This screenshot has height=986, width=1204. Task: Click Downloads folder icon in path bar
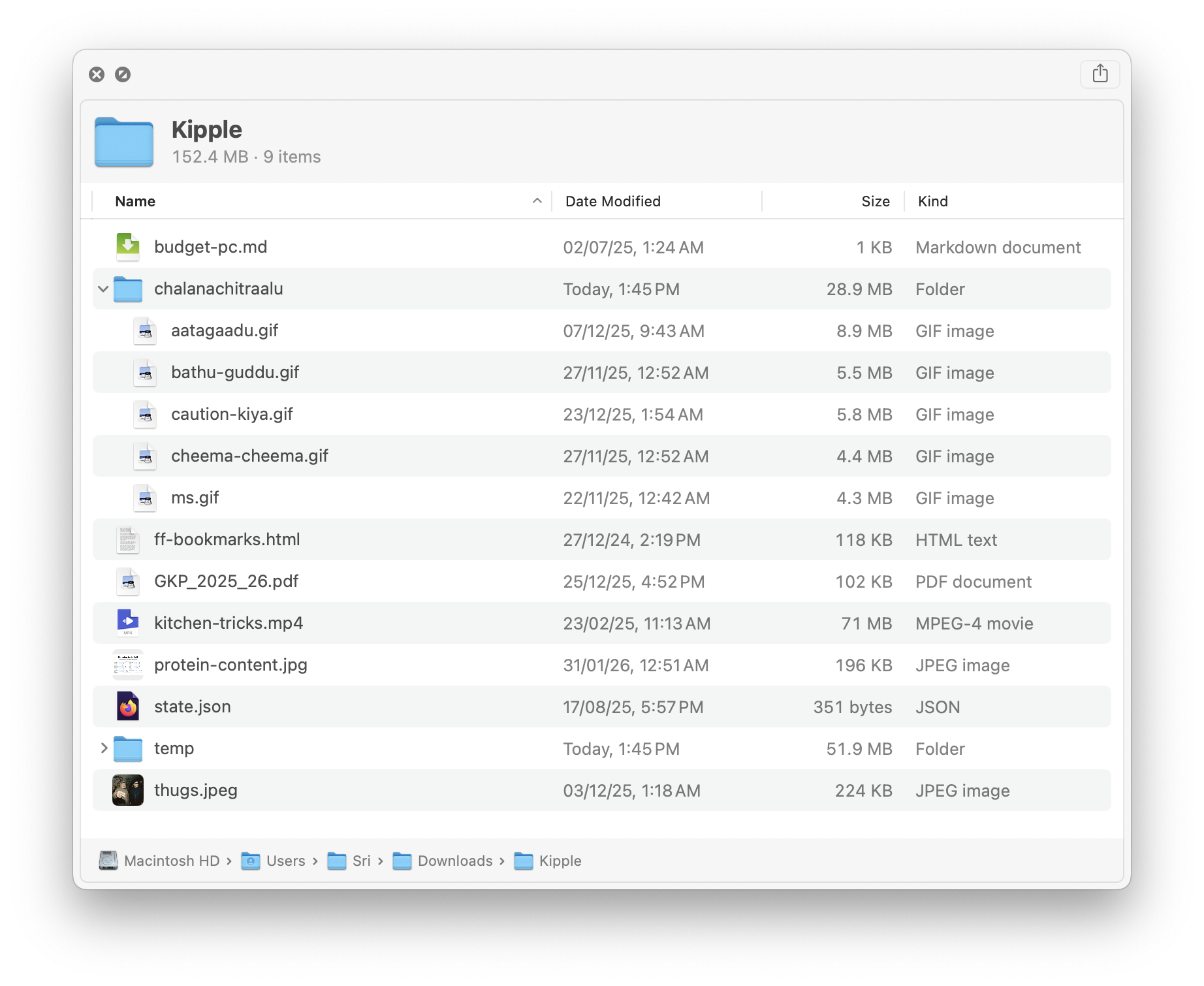click(x=402, y=861)
